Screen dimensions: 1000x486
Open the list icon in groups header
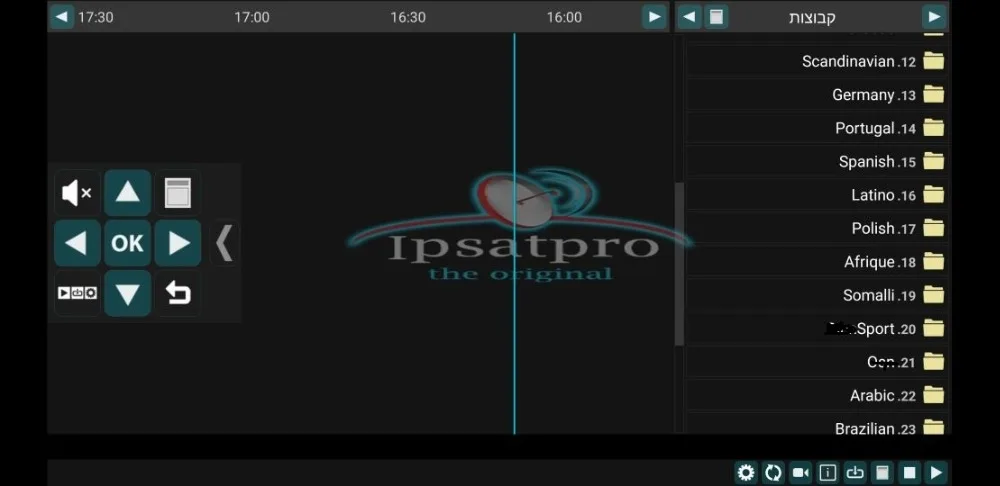point(716,17)
